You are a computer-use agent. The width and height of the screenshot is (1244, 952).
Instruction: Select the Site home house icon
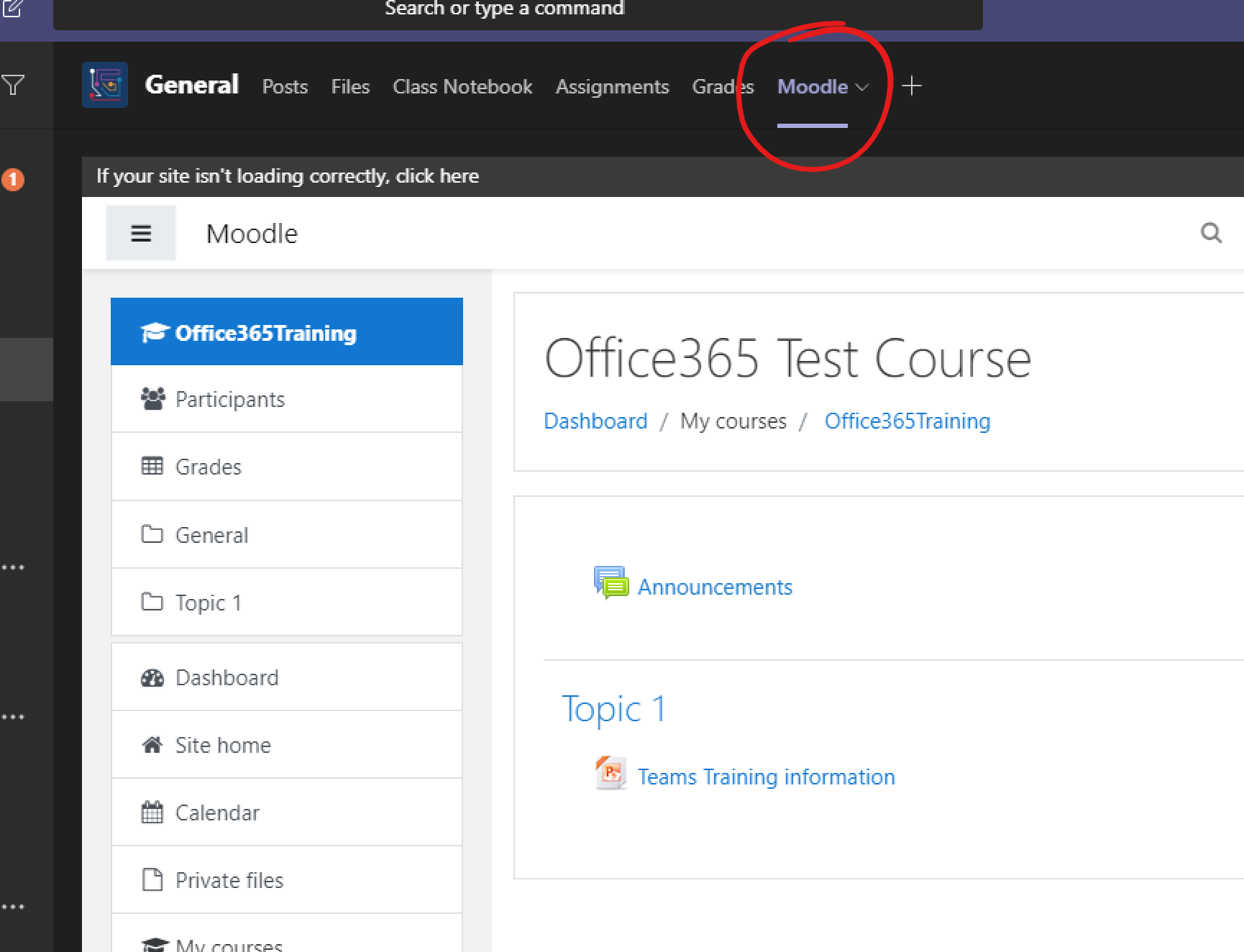(x=152, y=744)
